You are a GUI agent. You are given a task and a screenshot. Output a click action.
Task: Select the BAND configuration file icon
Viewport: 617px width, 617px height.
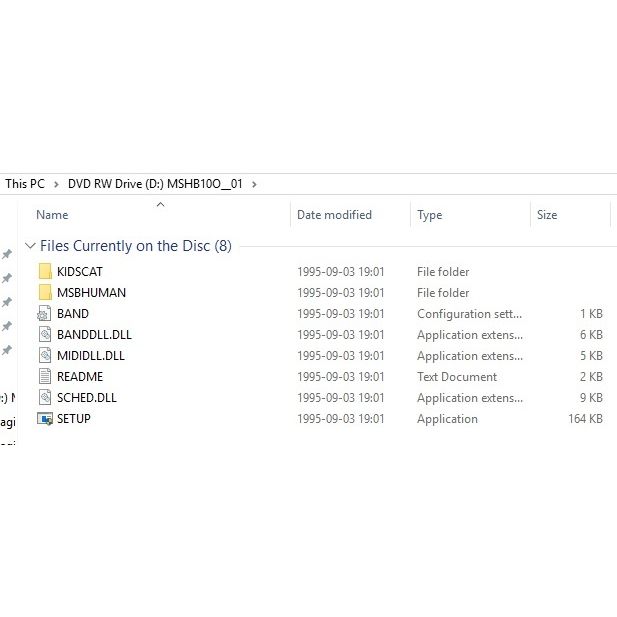pos(44,314)
